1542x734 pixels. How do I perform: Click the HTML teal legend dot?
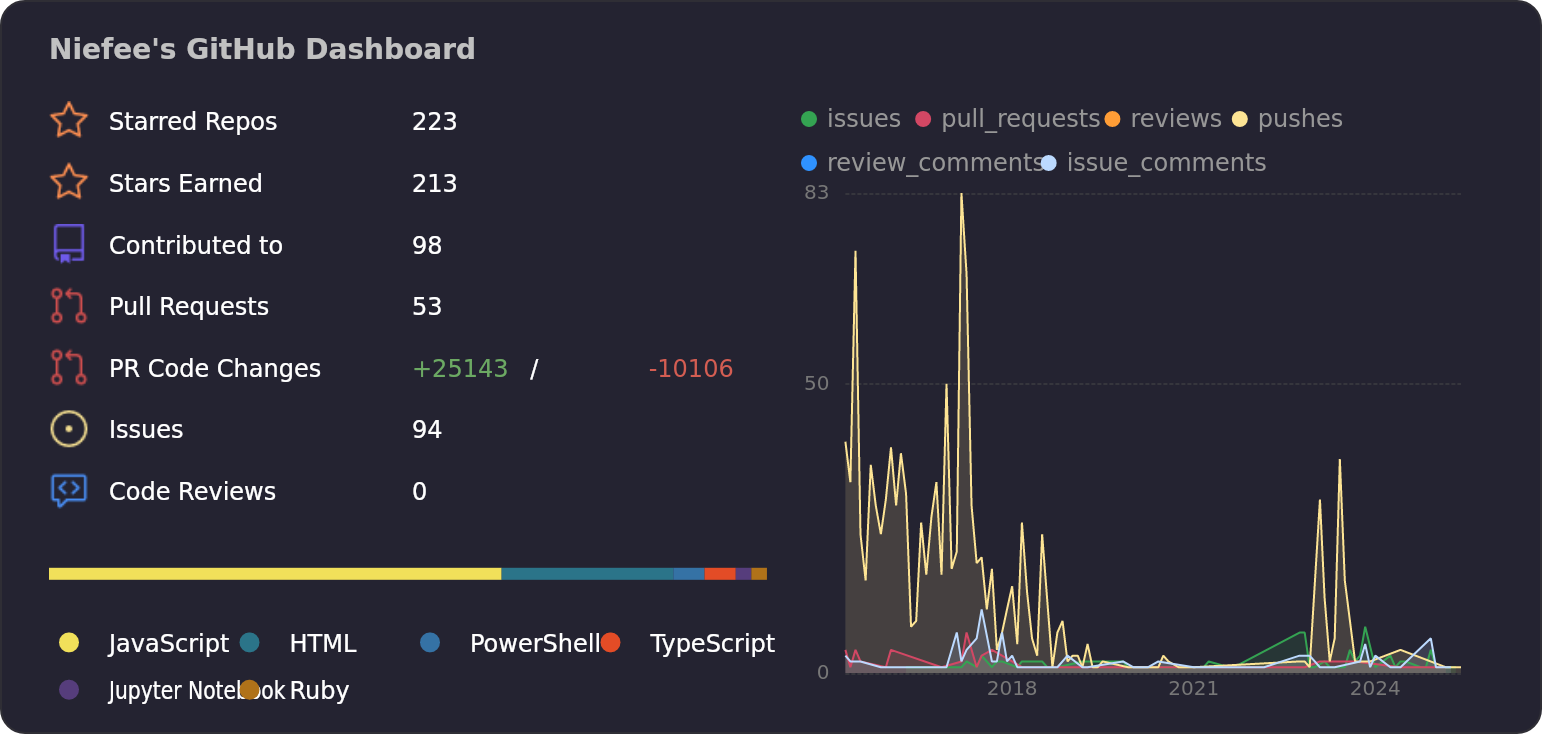249,643
